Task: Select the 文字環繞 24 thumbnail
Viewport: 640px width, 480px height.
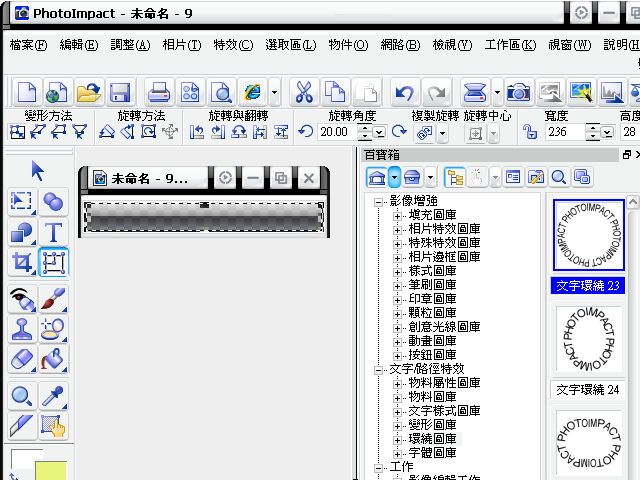Action: pyautogui.click(x=589, y=340)
